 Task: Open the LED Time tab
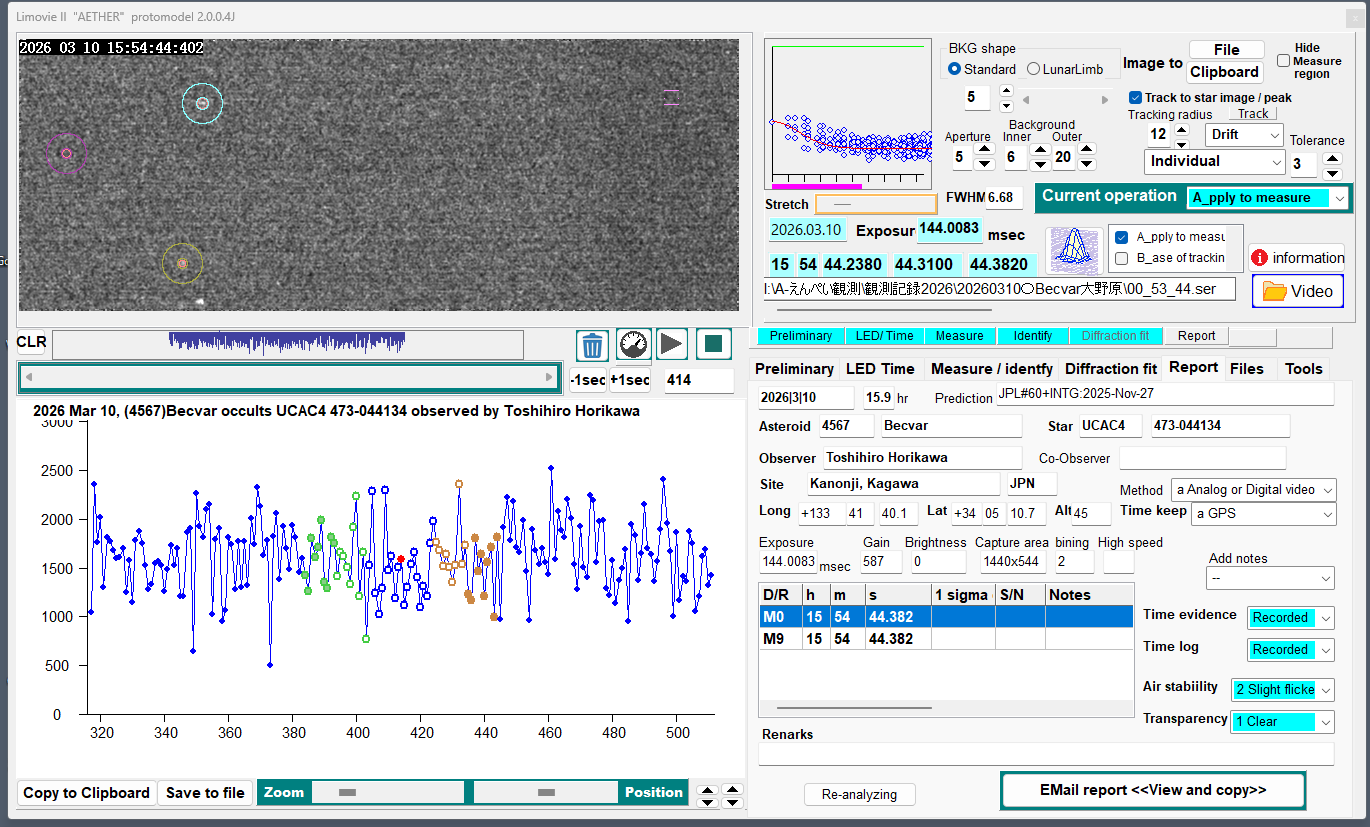click(879, 369)
